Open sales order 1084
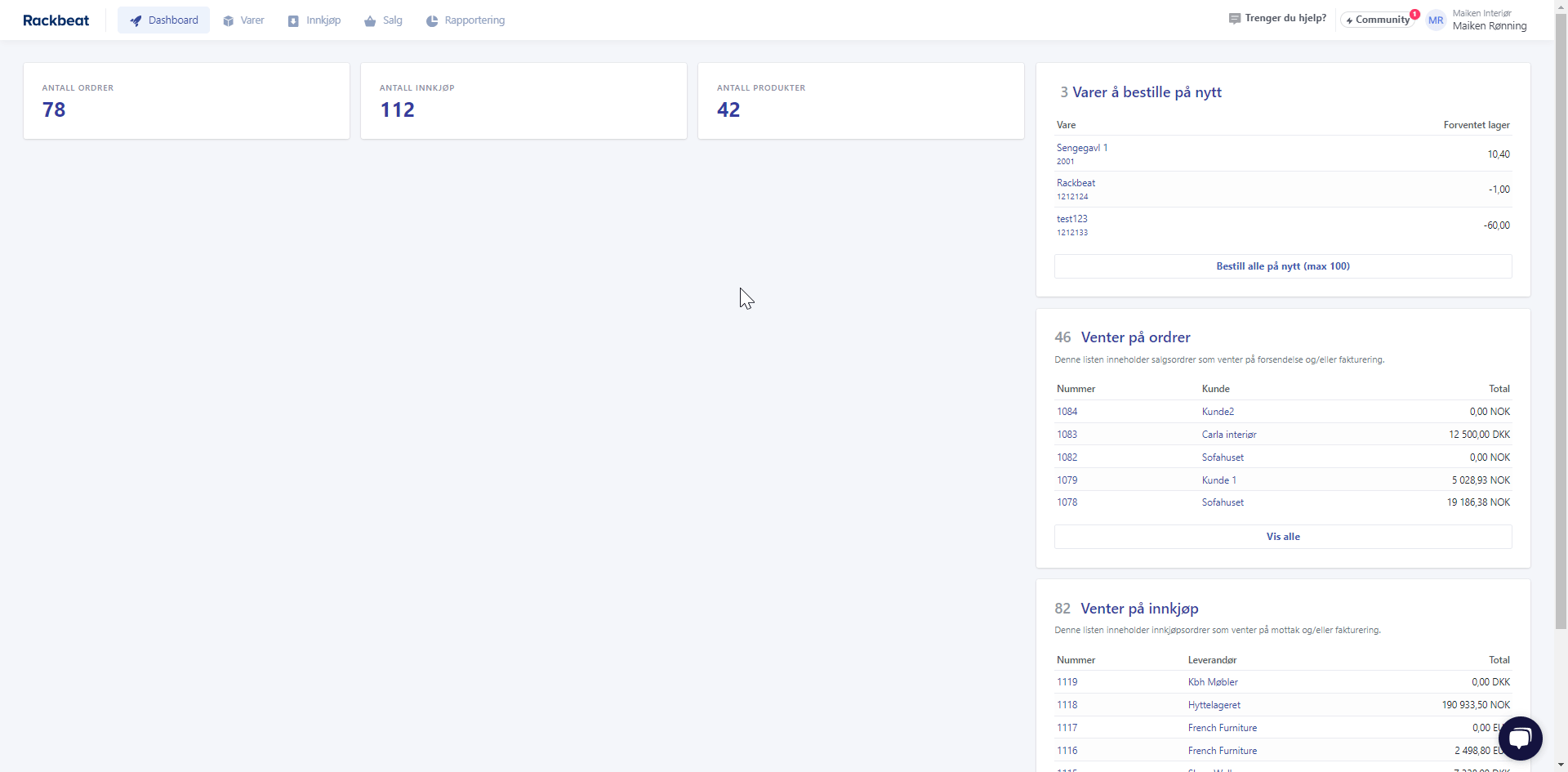The image size is (1568, 772). pos(1067,412)
